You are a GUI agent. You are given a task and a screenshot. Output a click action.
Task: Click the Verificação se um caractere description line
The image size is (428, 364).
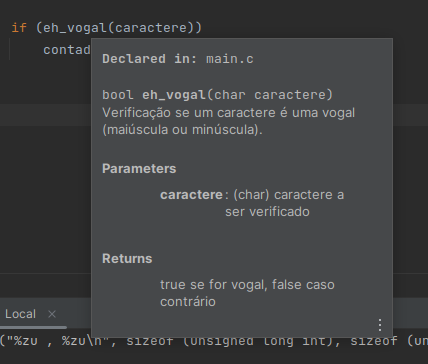(x=228, y=113)
